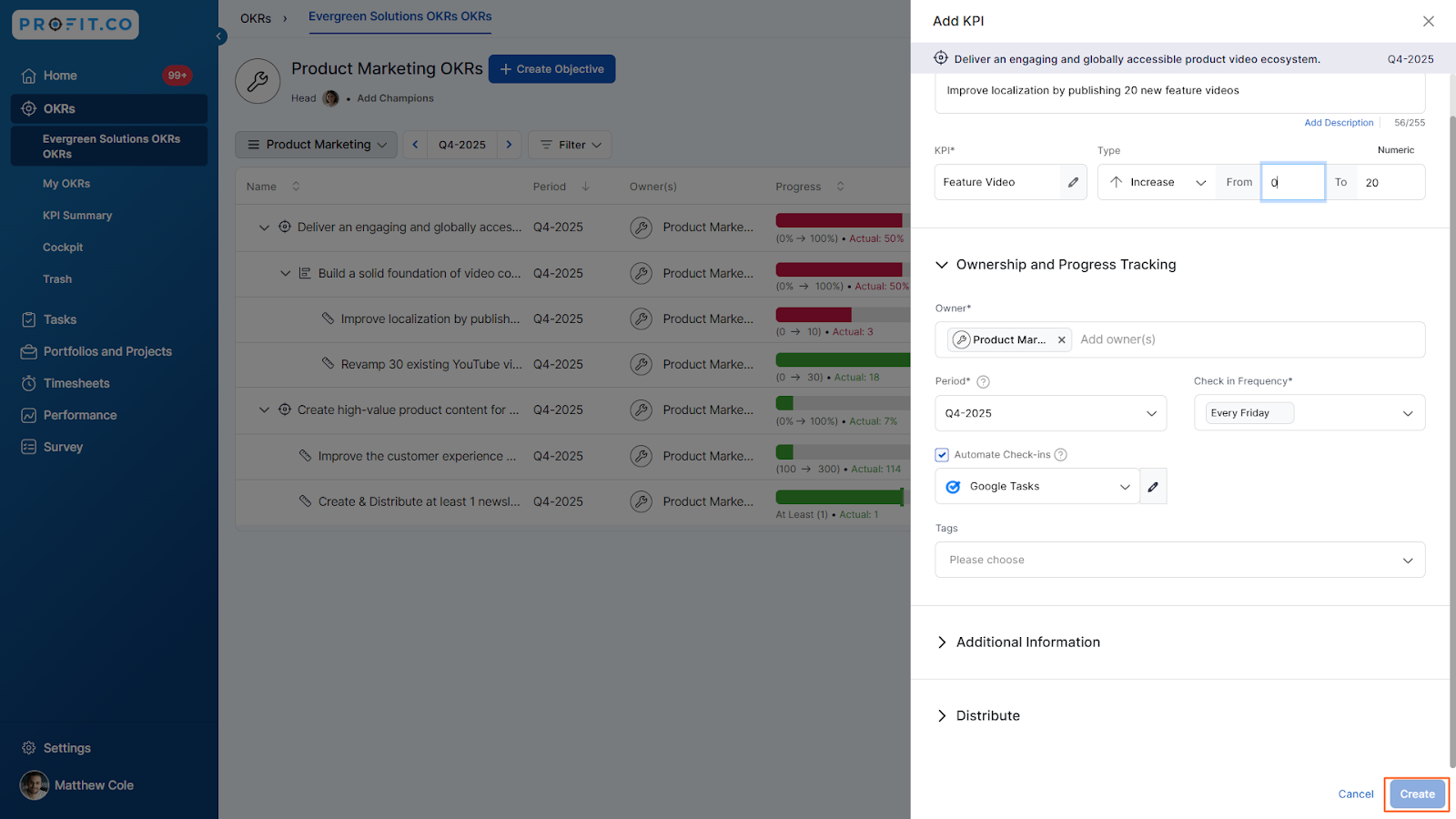
Task: Click the Portfolios and Projects briefcase icon
Action: pos(29,351)
